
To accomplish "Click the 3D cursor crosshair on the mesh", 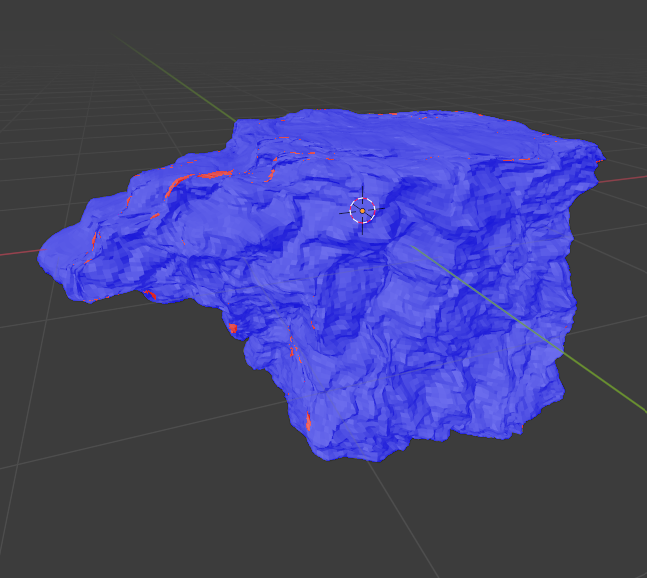I will pyautogui.click(x=362, y=210).
